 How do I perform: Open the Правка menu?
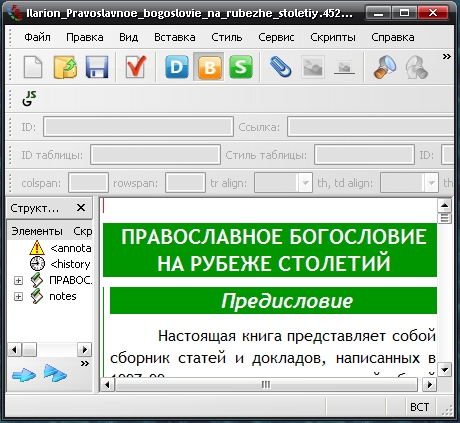point(85,37)
